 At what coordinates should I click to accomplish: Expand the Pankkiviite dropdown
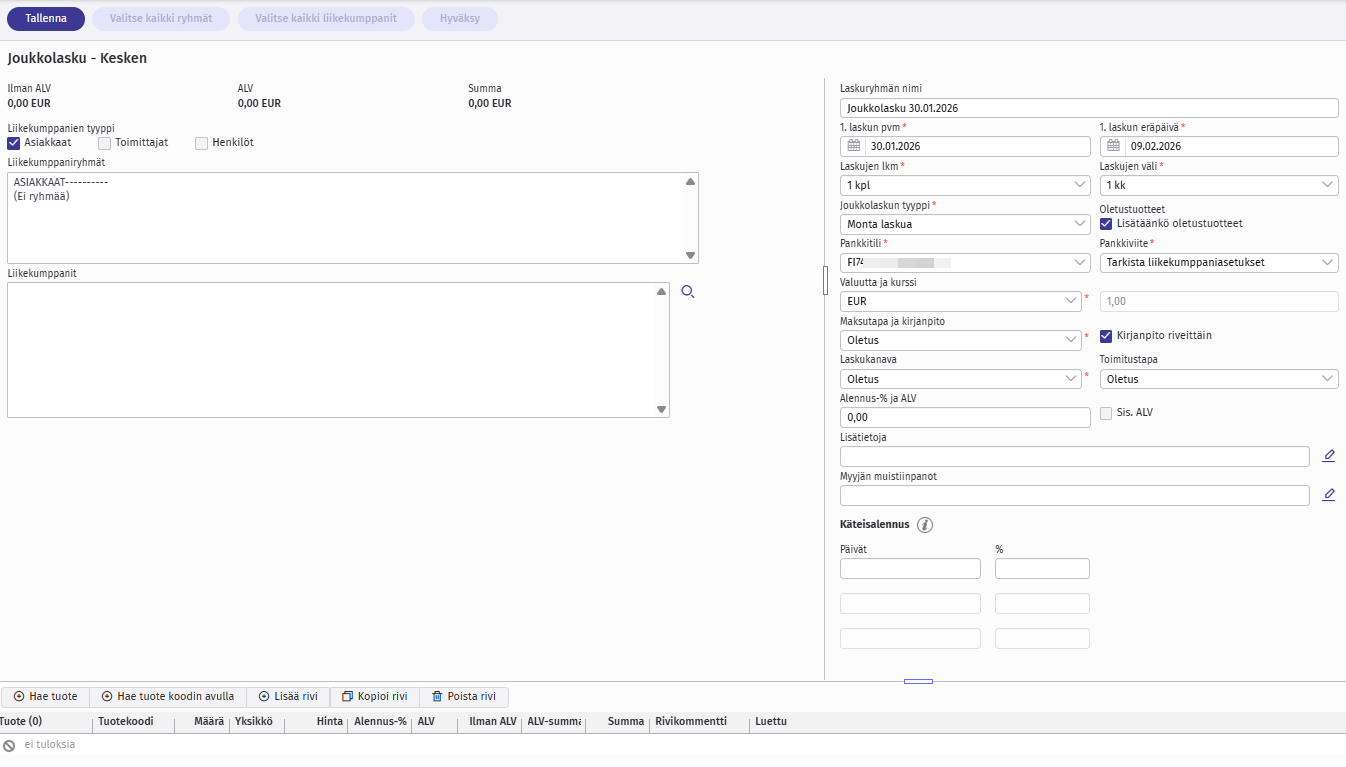click(1218, 263)
